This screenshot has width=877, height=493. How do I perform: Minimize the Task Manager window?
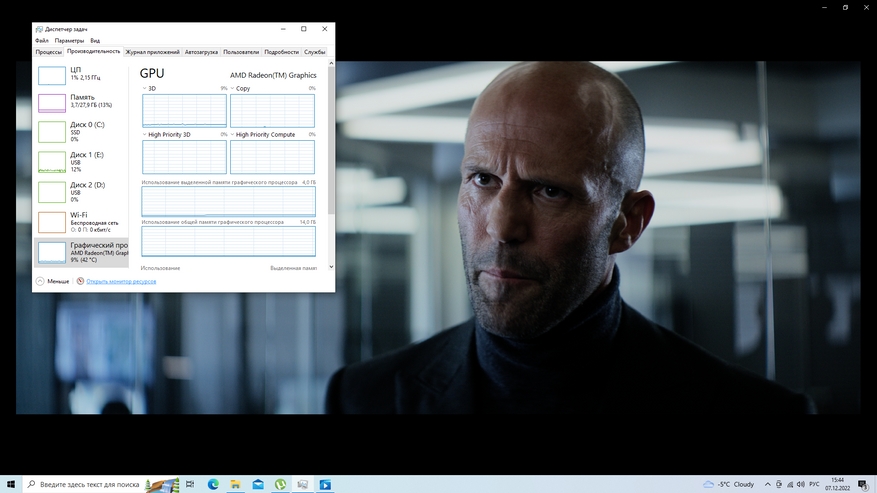[283, 29]
